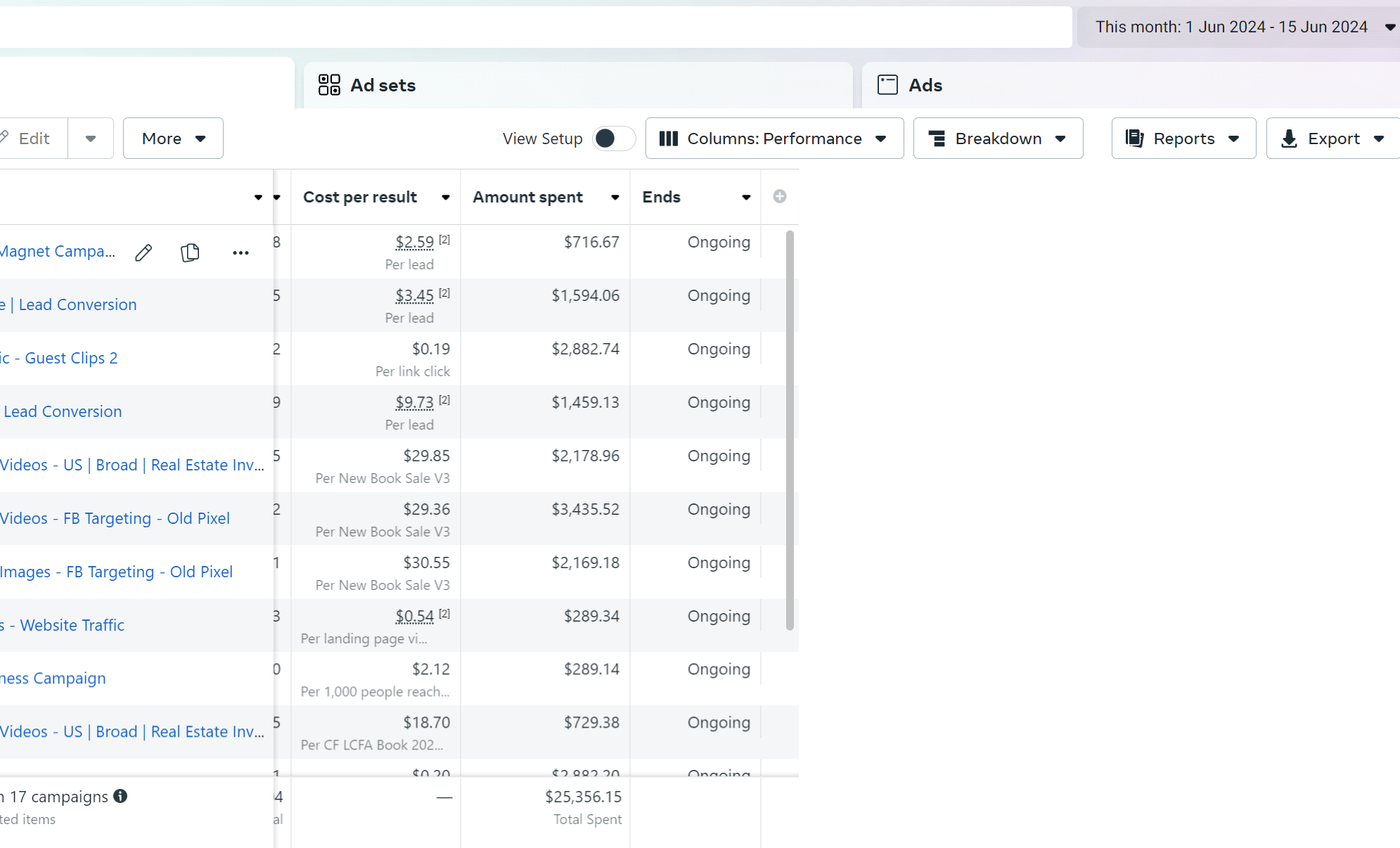Toggle the View Setup switch

click(613, 139)
